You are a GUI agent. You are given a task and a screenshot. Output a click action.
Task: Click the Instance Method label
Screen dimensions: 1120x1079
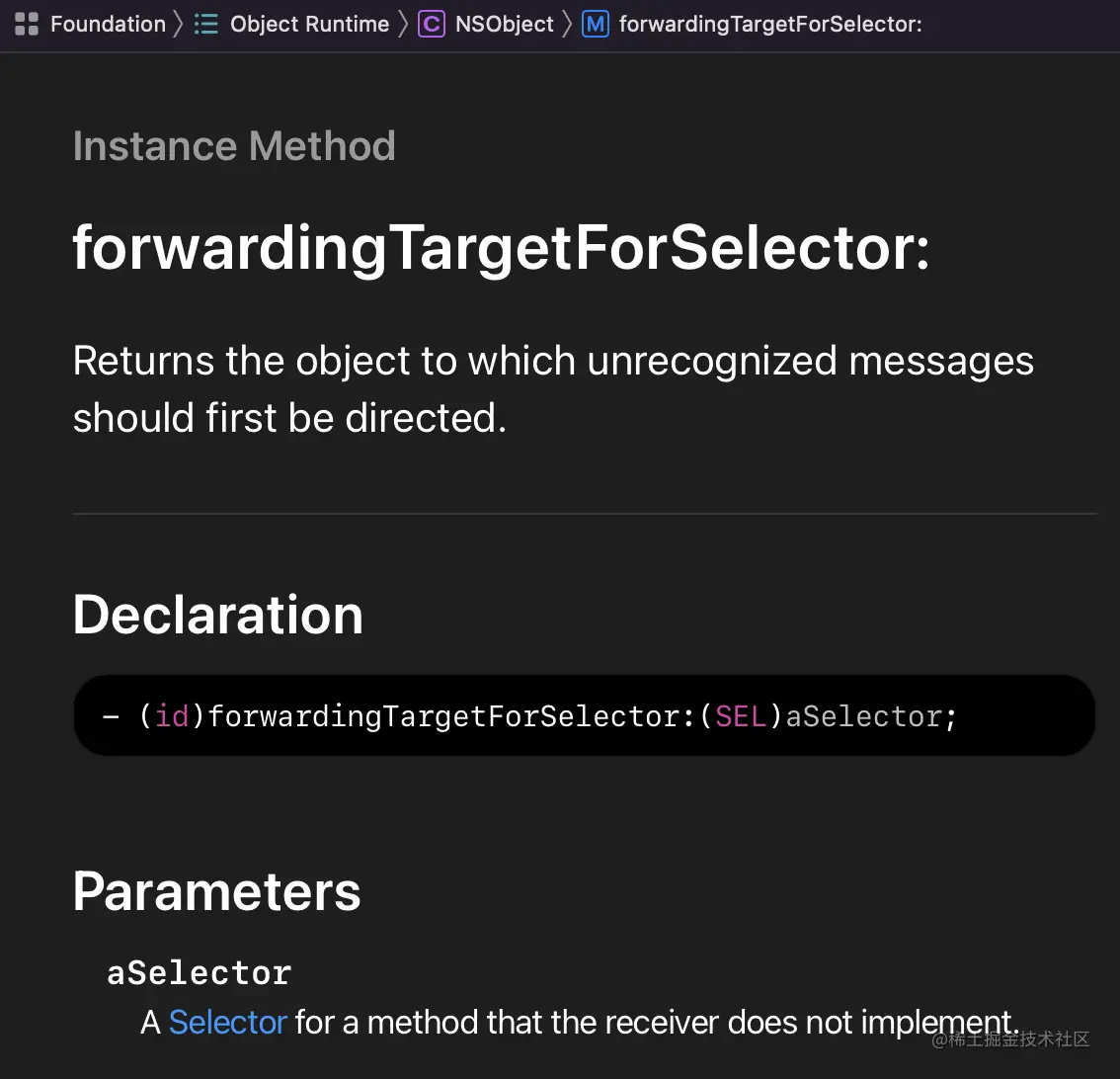pos(234,146)
